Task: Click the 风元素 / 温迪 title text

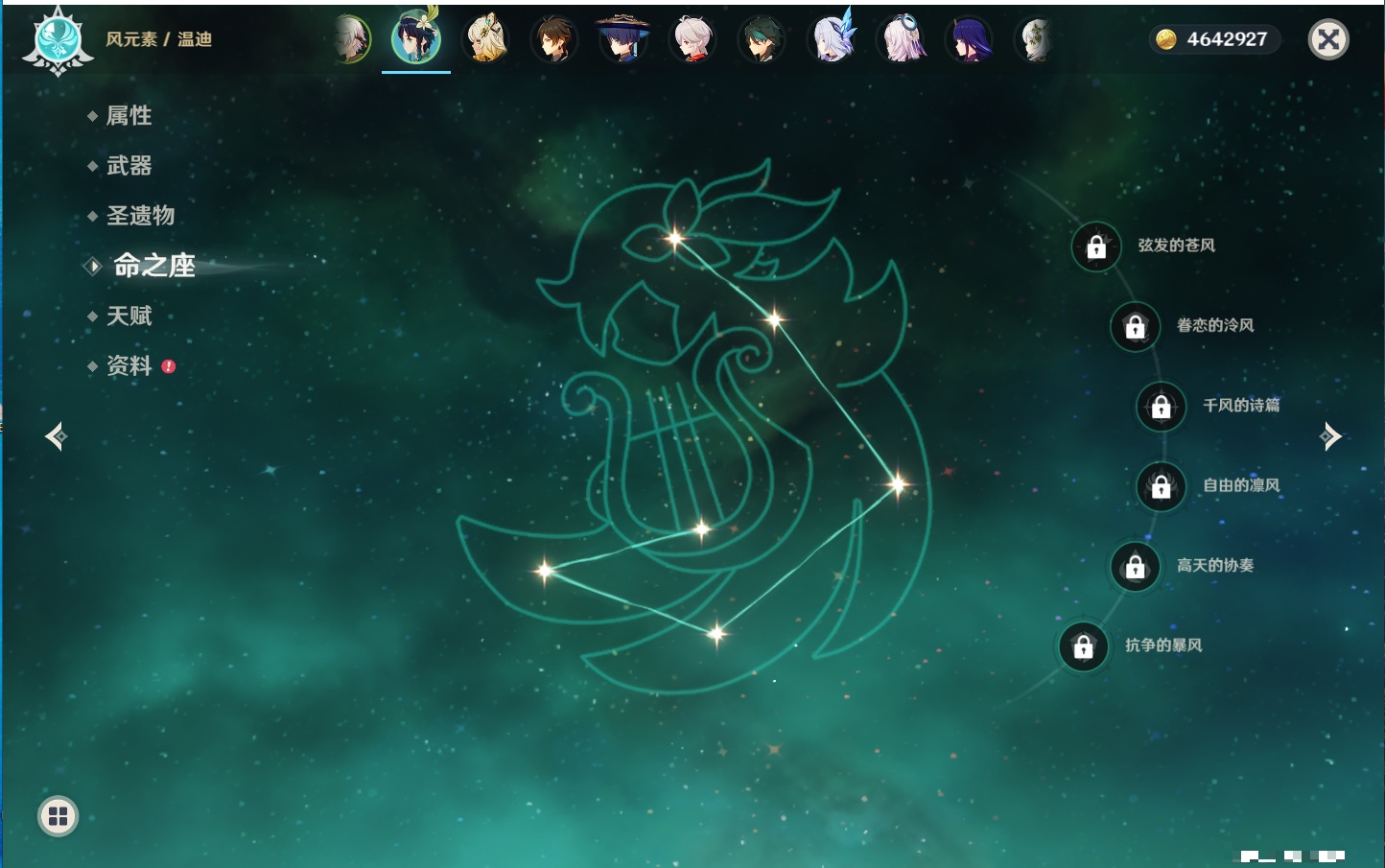Action: point(158,39)
